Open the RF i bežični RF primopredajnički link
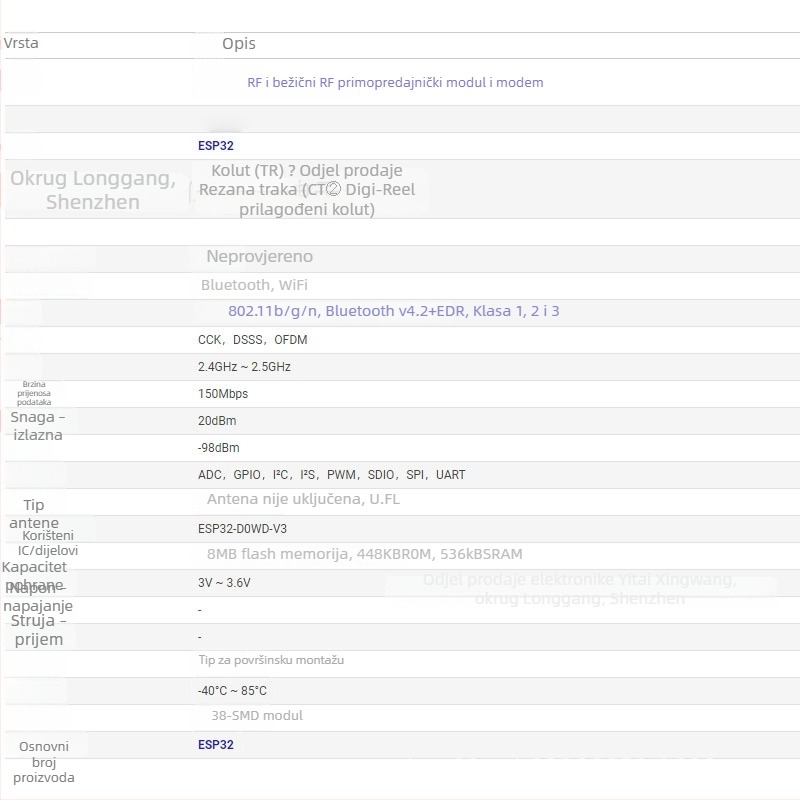 click(x=395, y=82)
